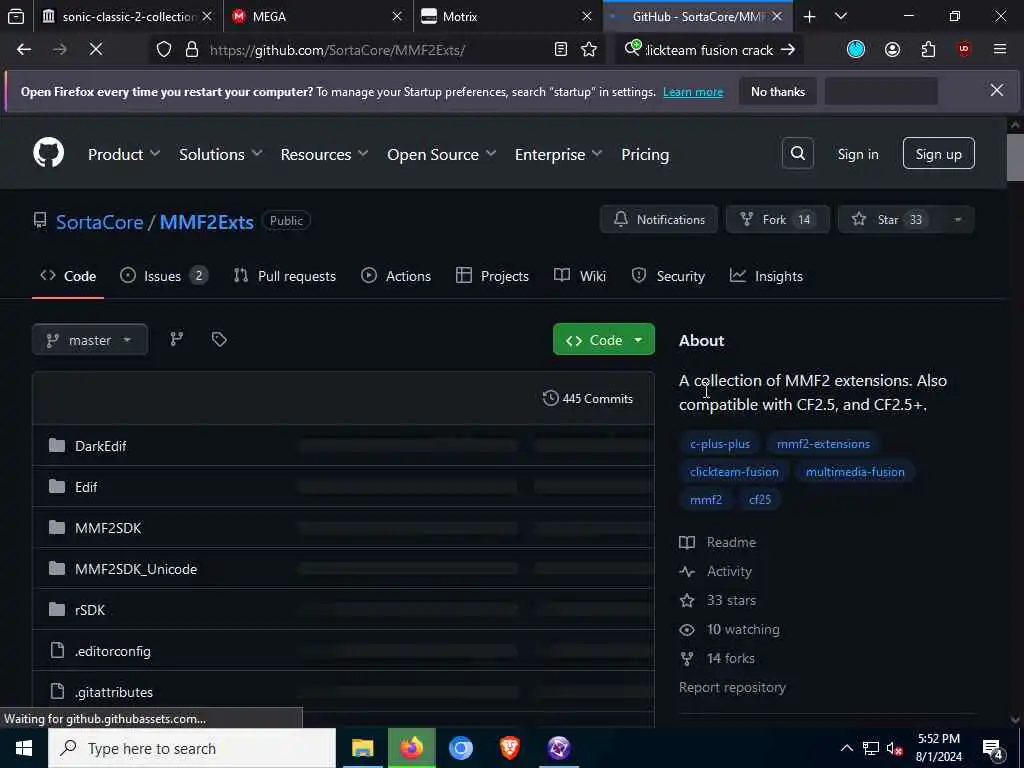Click the Sign up button

(938, 153)
